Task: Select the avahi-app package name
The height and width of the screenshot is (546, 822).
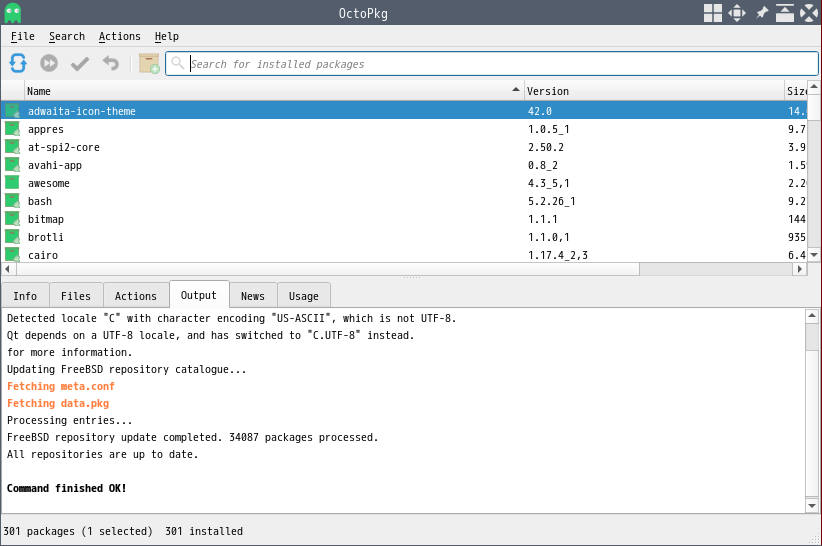Action: (x=55, y=166)
